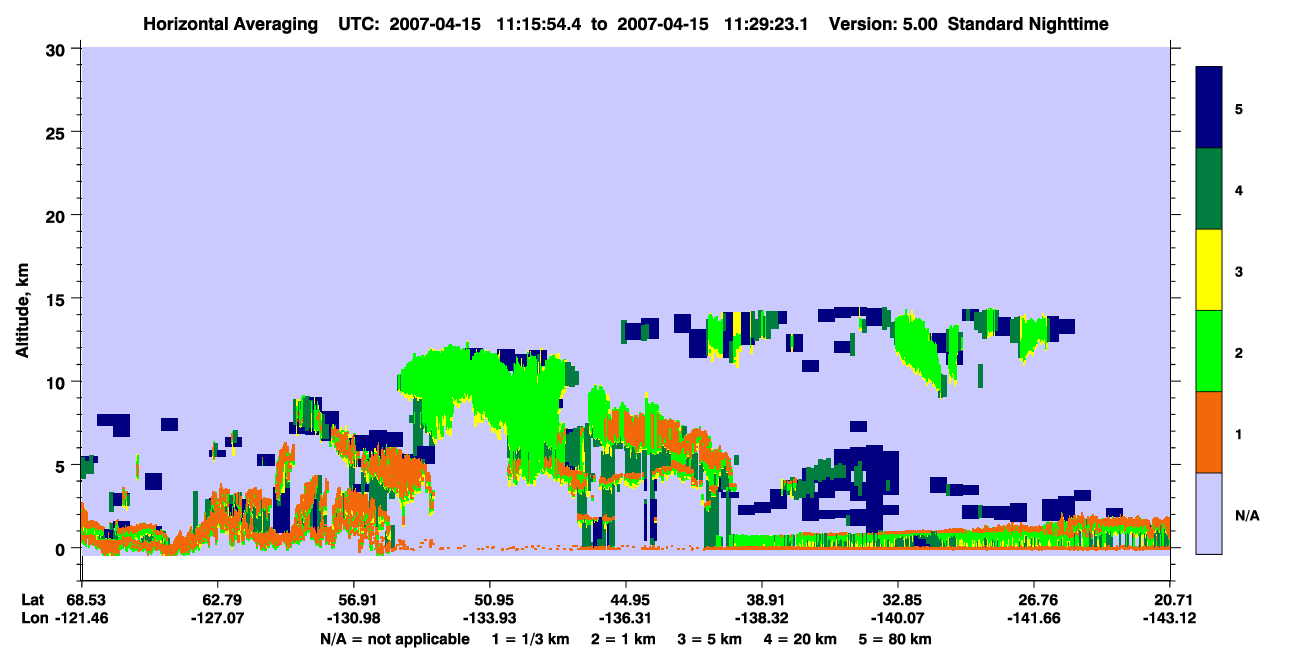The image size is (1300, 667).
Task: Click the longitude value -130.98
Action: [354, 619]
